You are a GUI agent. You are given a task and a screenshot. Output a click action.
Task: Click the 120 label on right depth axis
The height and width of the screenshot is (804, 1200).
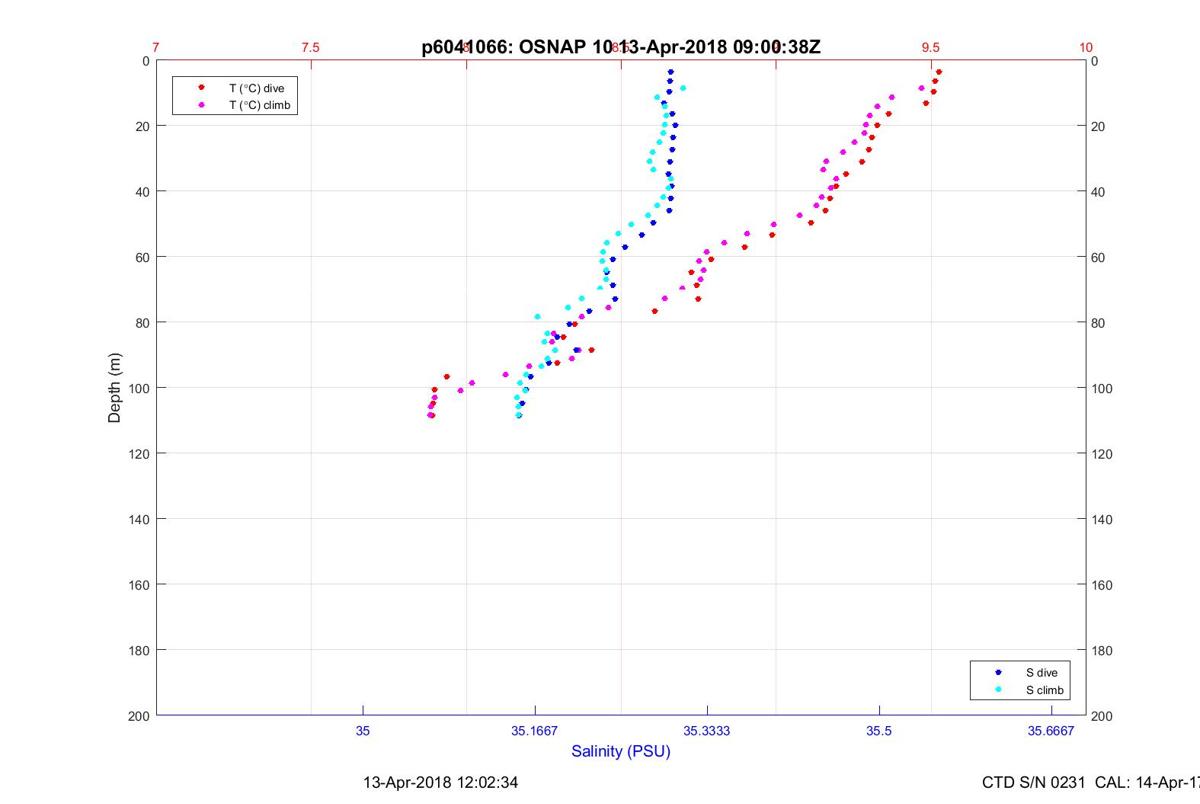pos(1102,454)
